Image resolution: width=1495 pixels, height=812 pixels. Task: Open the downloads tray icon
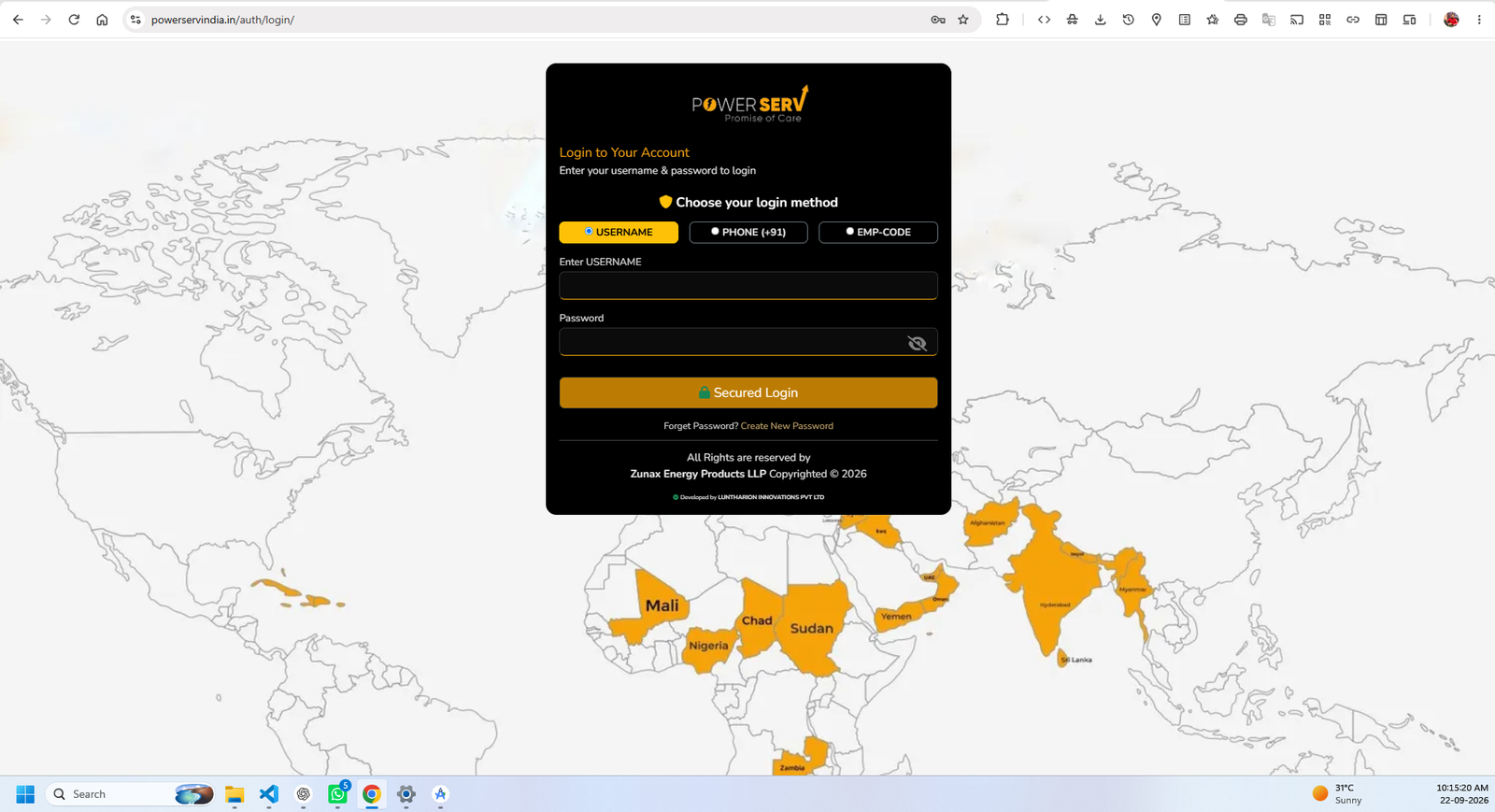1100,20
